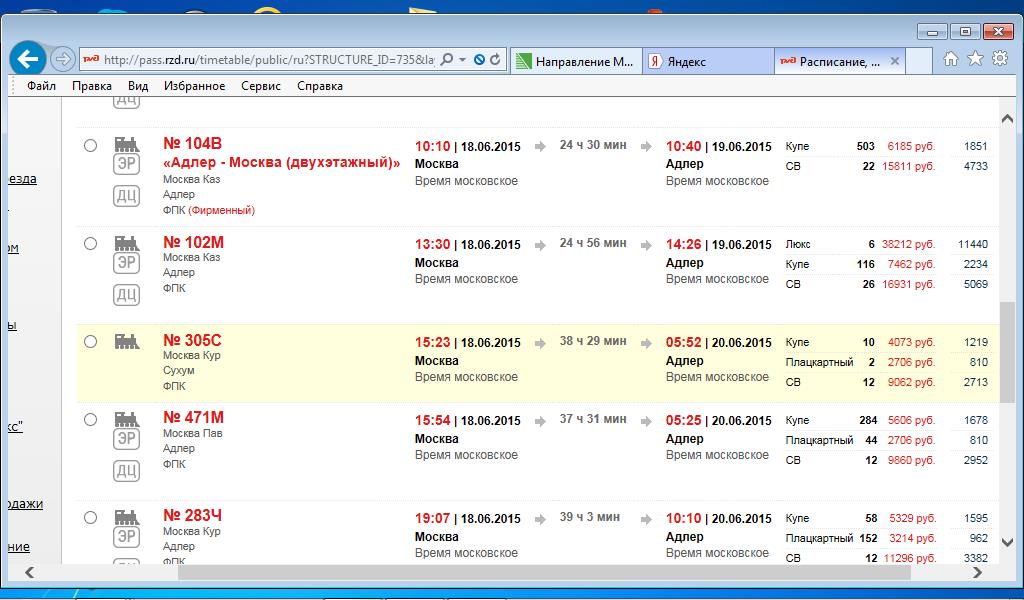The width and height of the screenshot is (1024, 600).
Task: Choose train 471М using its radio button
Action: click(x=91, y=419)
